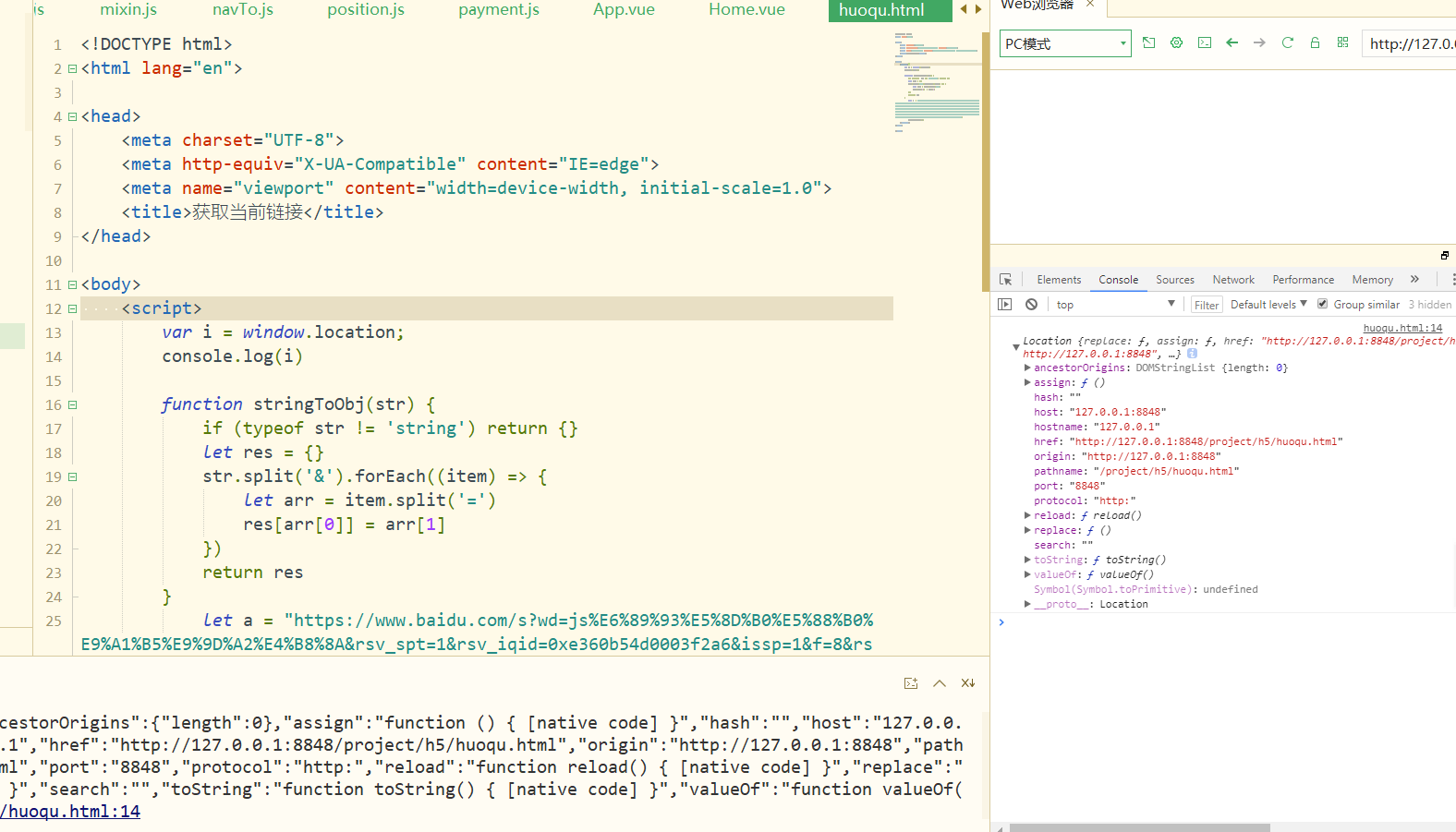The width and height of the screenshot is (1456, 832).
Task: Click DevTools horizontal scrollbar
Action: [1139, 827]
